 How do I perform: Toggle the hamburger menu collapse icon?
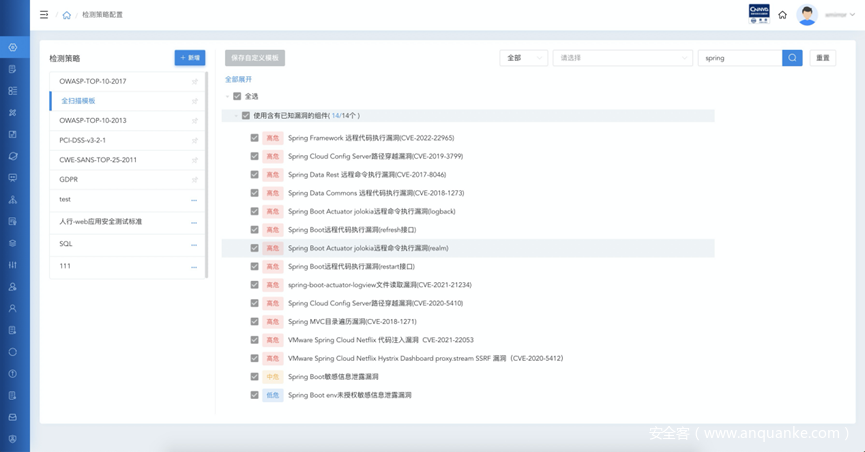point(44,15)
